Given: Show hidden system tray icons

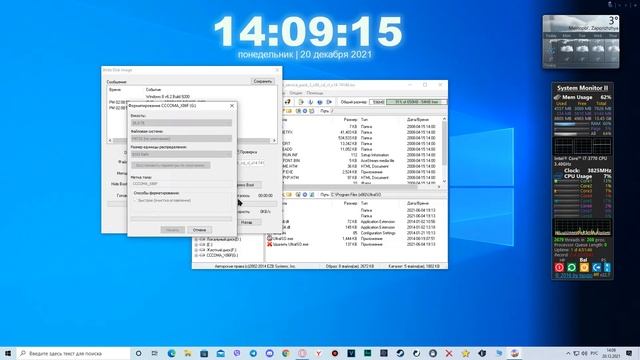Looking at the screenshot, I should (x=568, y=353).
